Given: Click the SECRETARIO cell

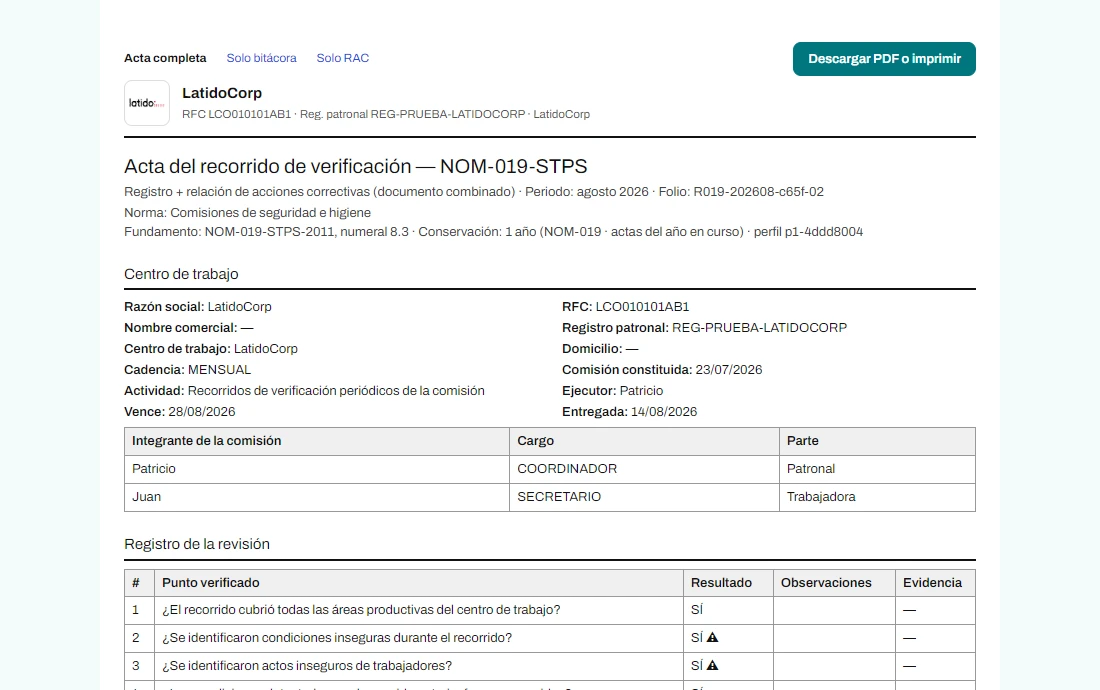Looking at the screenshot, I should pos(644,497).
